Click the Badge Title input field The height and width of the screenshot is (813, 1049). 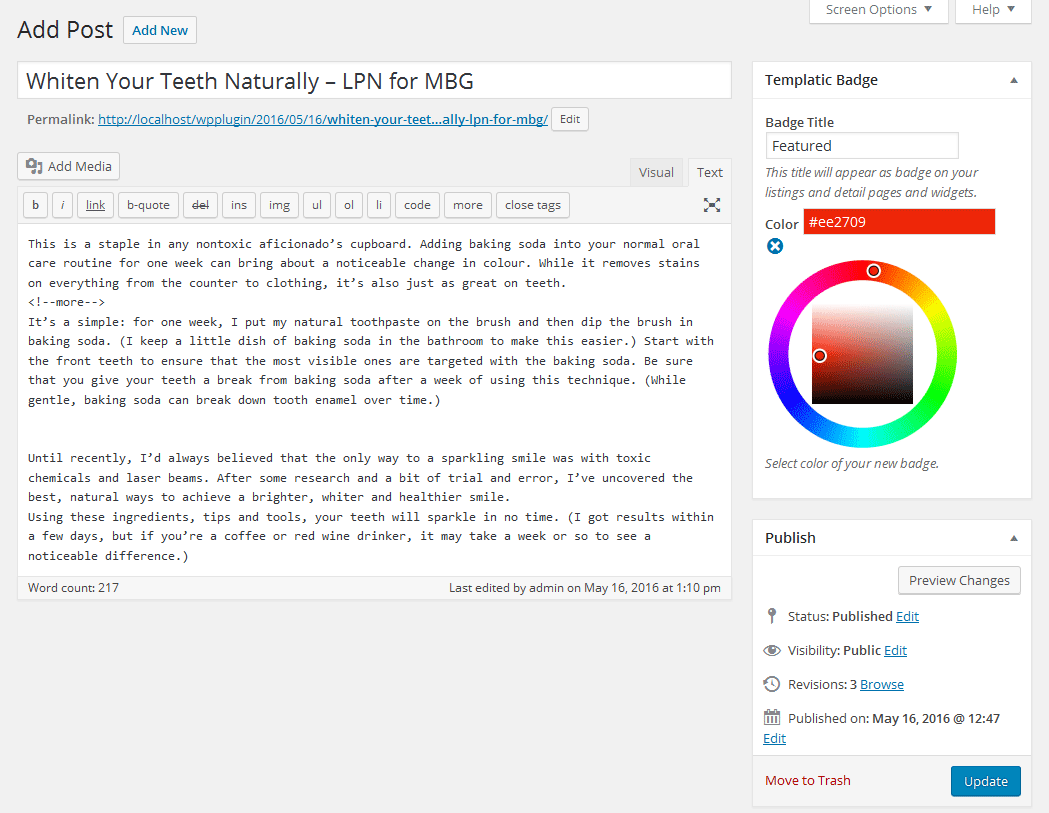pyautogui.click(x=862, y=146)
